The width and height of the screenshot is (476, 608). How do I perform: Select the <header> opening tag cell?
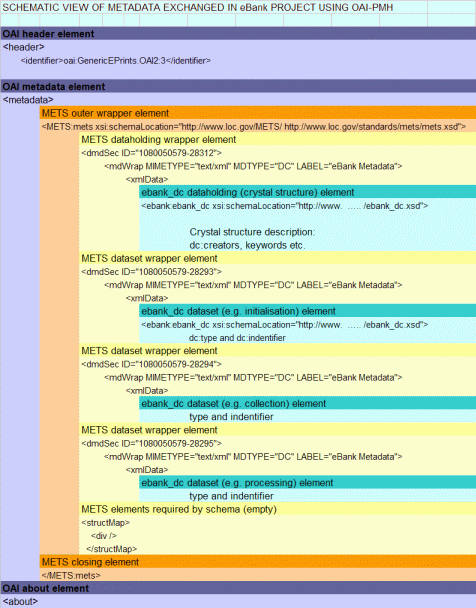24,47
